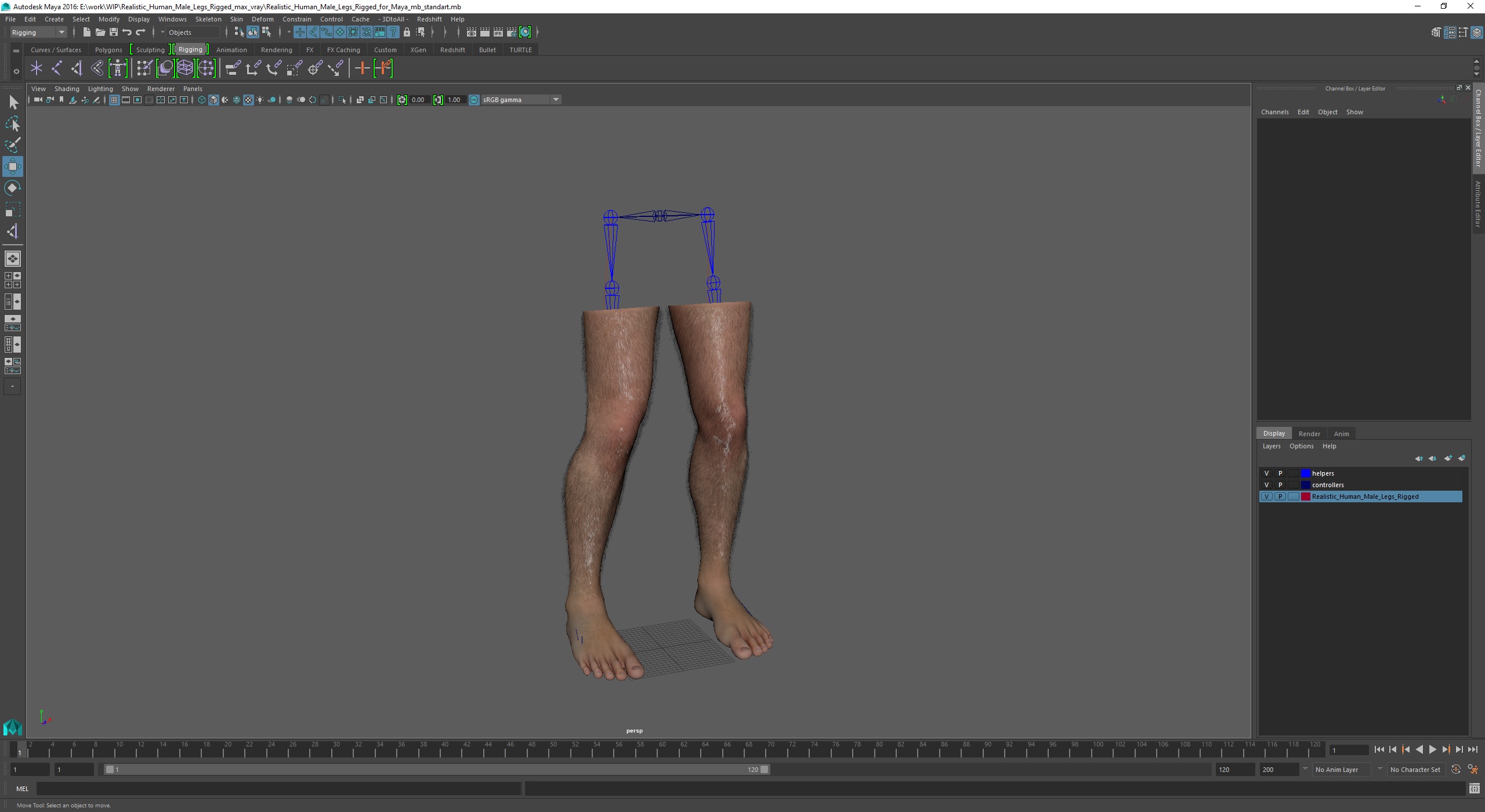The height and width of the screenshot is (812, 1485).
Task: Toggle visibility of the helpers layer
Action: pos(1266,473)
